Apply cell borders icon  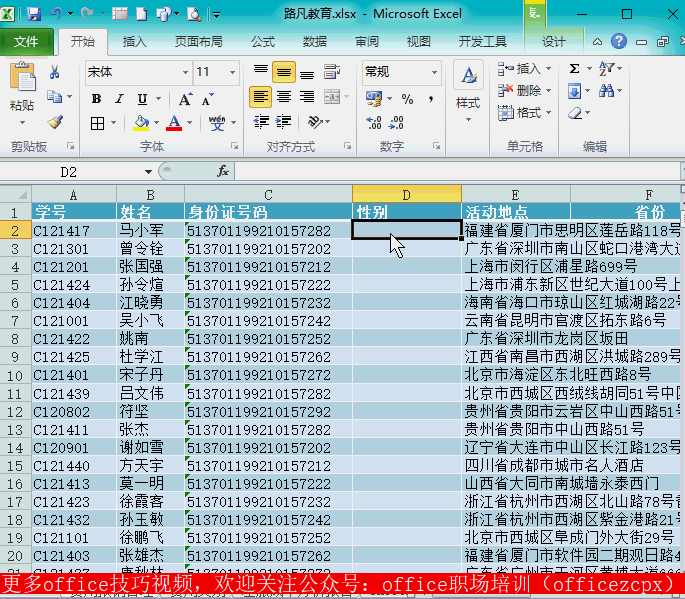(97, 123)
